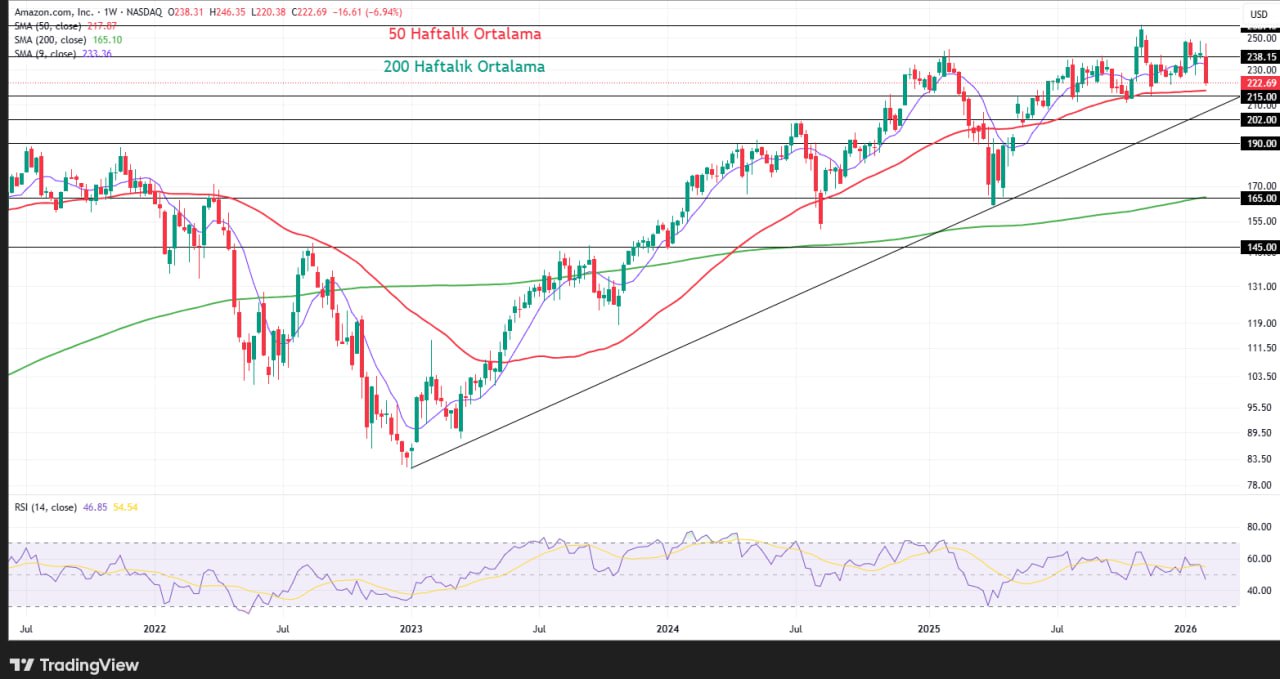This screenshot has height=679, width=1280.
Task: Click the 2023 label on time axis
Action: point(411,629)
